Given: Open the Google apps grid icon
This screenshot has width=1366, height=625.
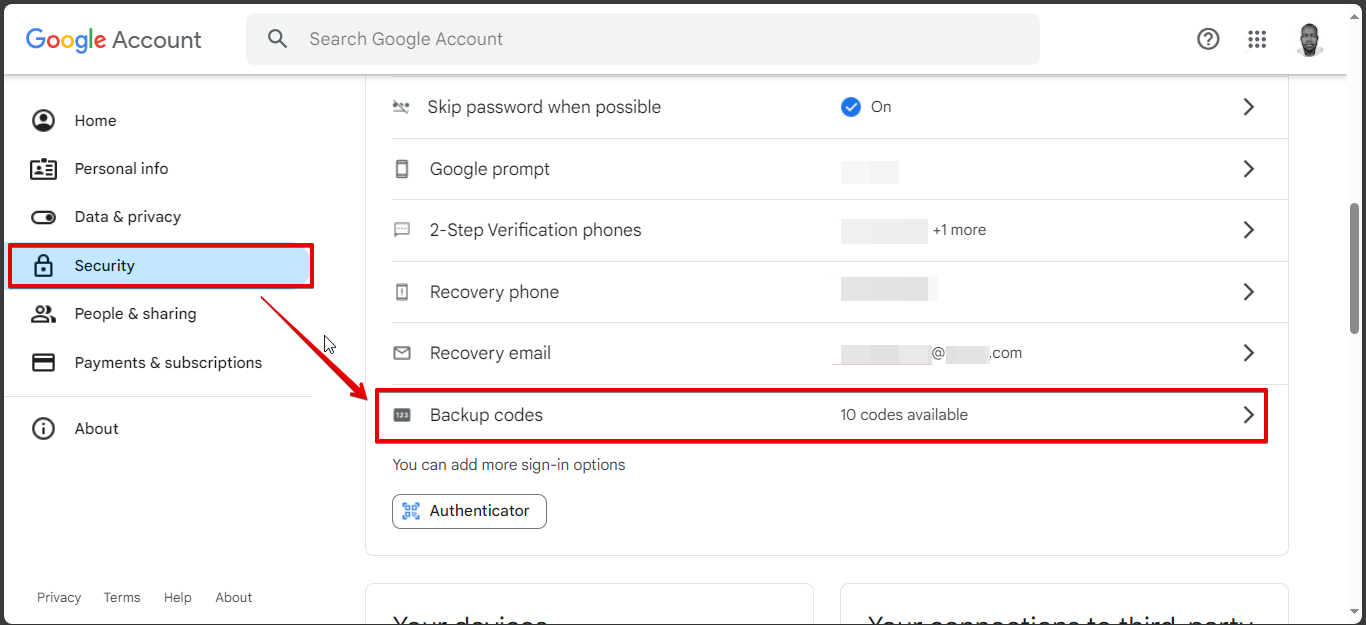Looking at the screenshot, I should tap(1257, 39).
